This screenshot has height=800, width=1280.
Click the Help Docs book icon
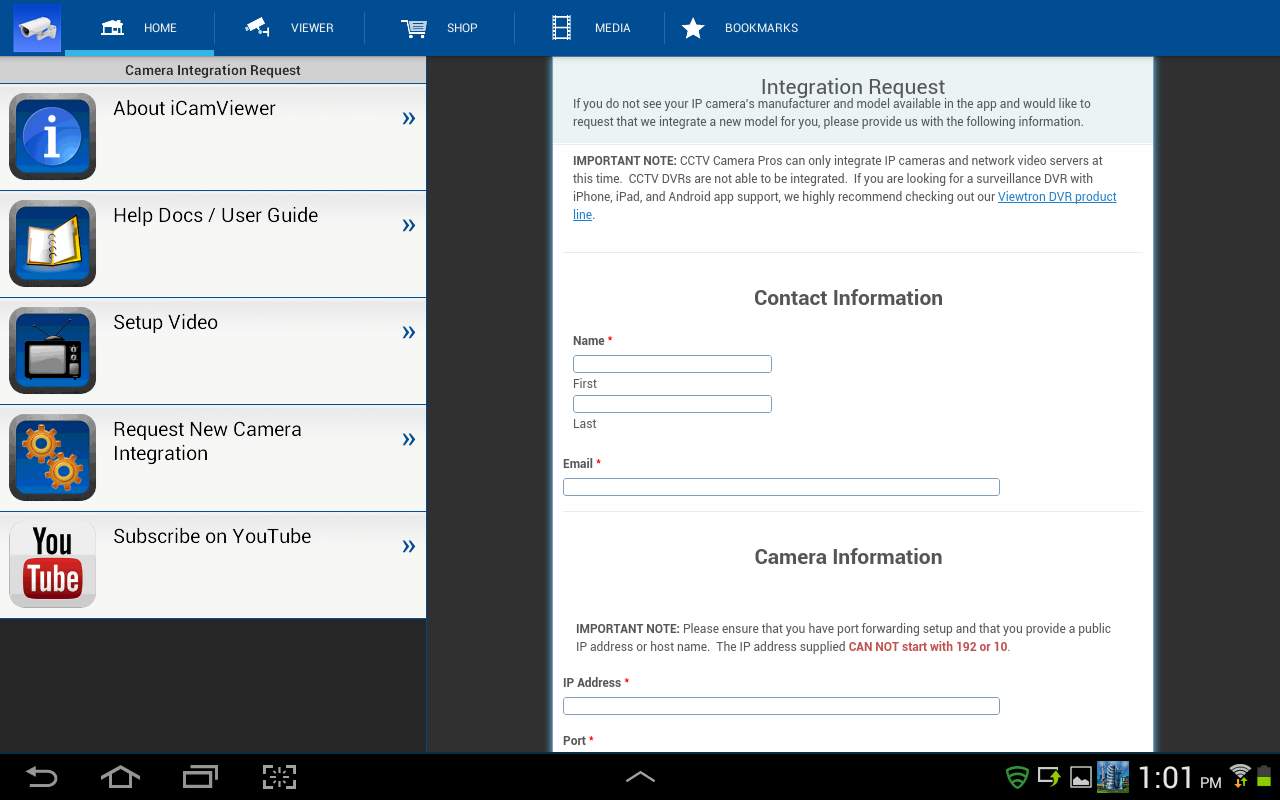52,243
